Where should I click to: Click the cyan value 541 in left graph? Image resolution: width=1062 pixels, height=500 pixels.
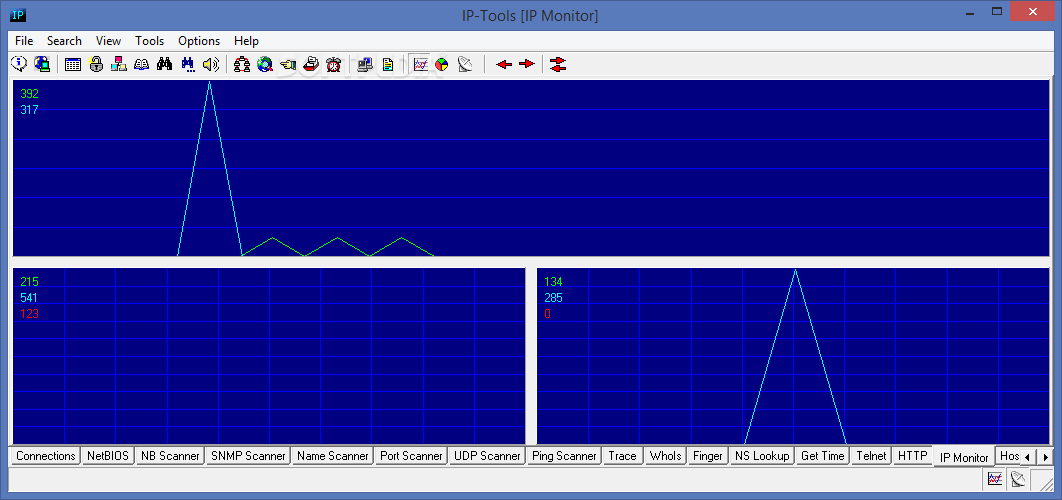(x=29, y=298)
